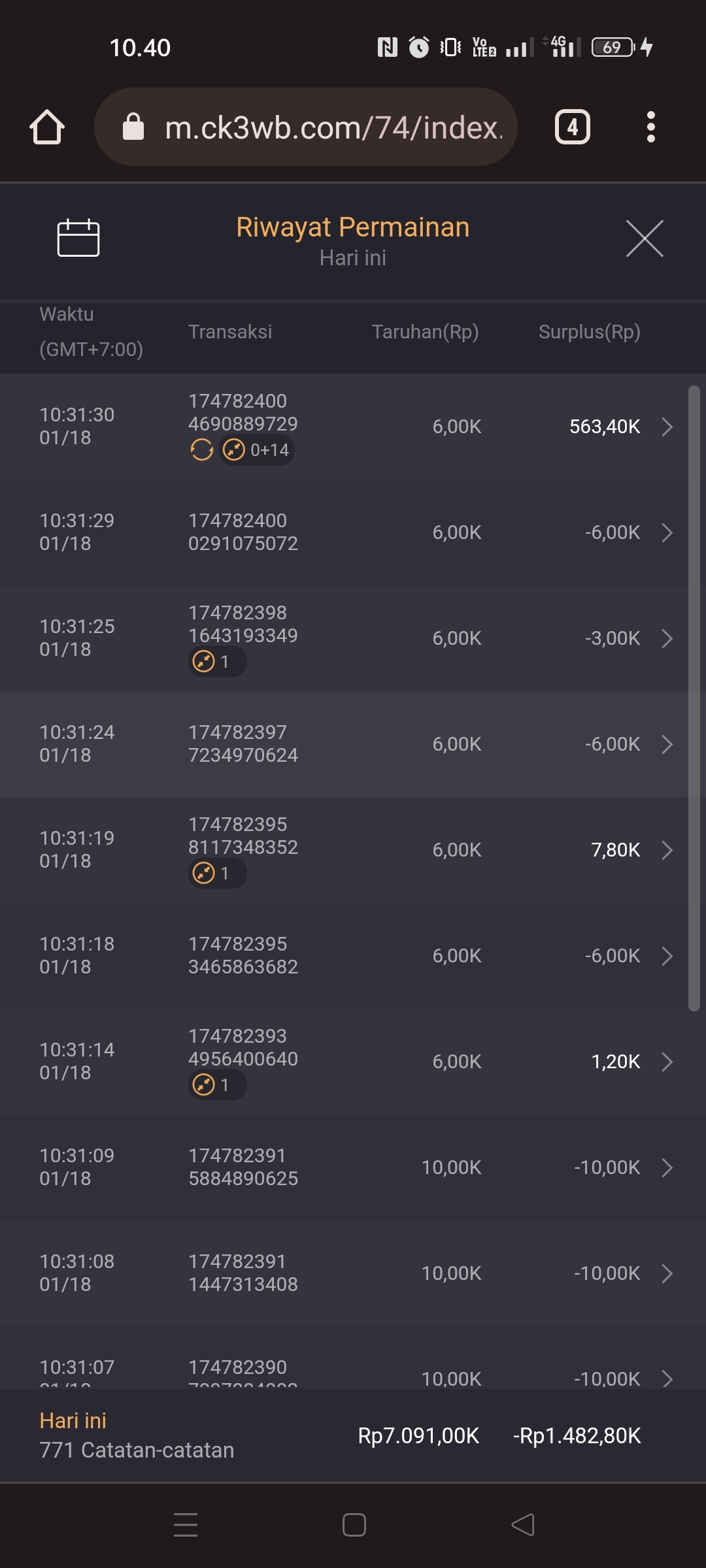Close the Riwayat Permainan panel

pos(645,238)
